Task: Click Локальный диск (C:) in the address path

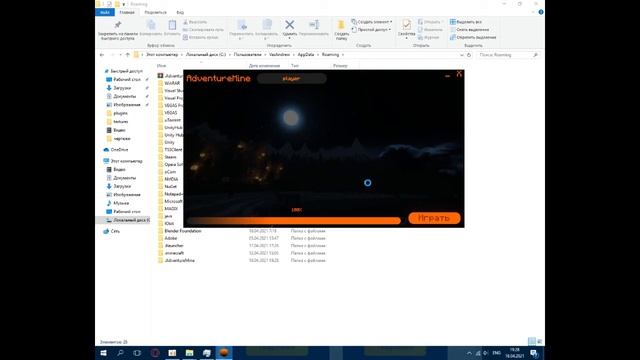Action: (x=206, y=55)
